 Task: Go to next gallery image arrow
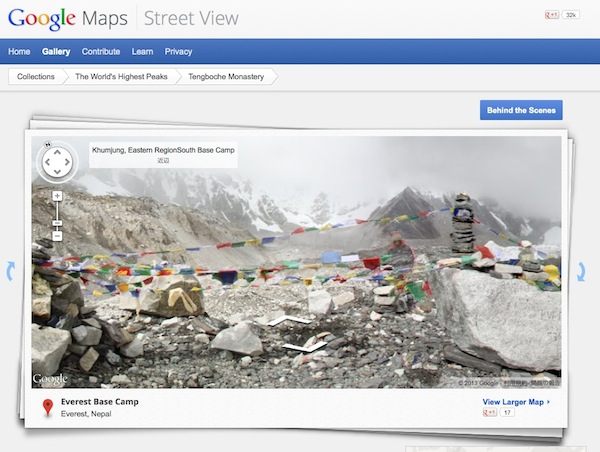point(584,270)
